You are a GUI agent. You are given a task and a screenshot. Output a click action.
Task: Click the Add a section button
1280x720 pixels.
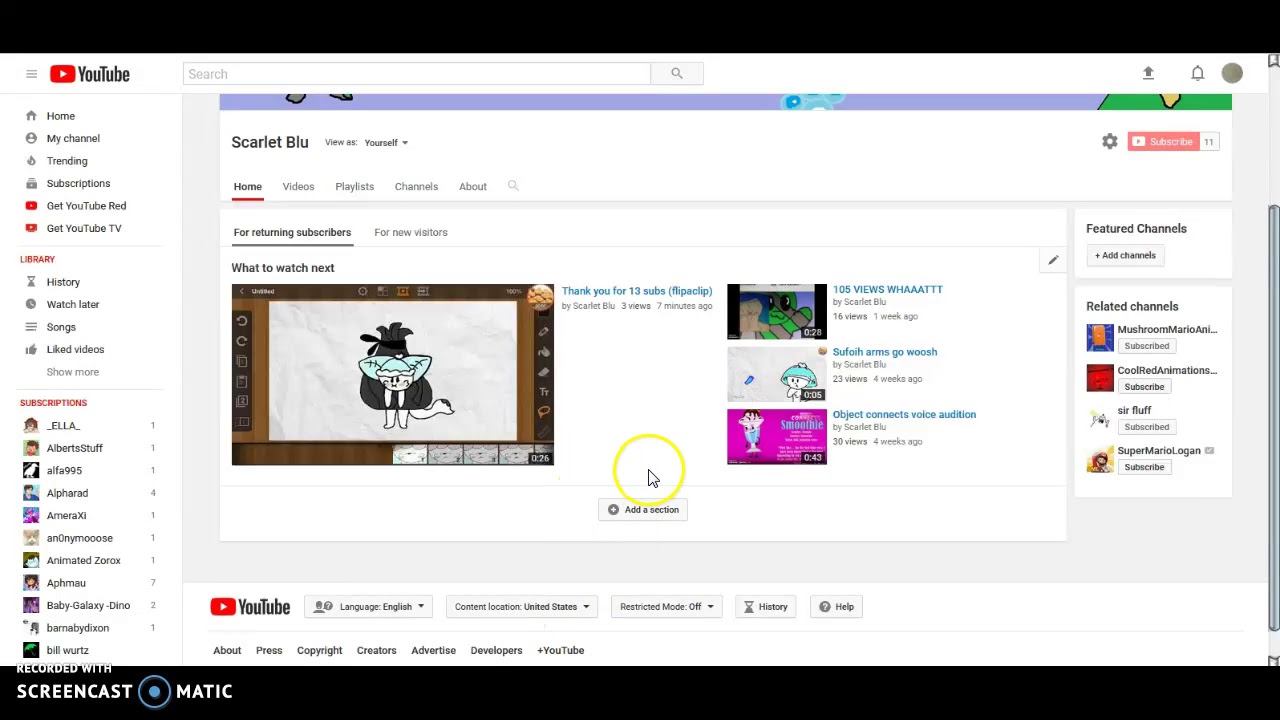644,510
